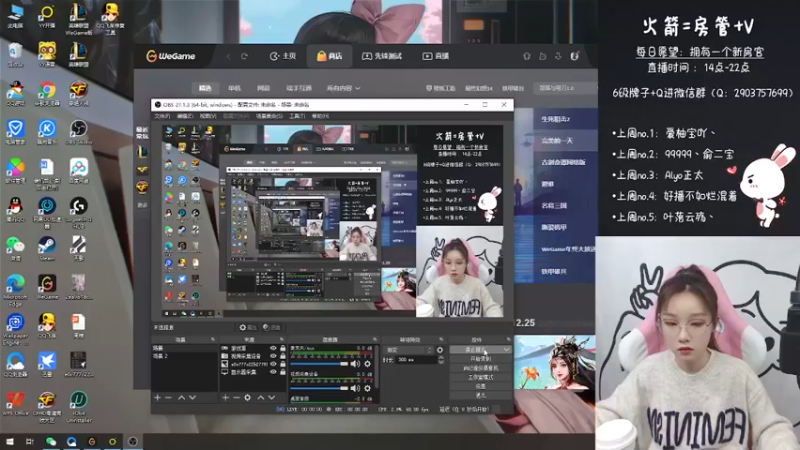Adjust the first mixer channel volume slider
The image size is (800, 450).
click(319, 364)
